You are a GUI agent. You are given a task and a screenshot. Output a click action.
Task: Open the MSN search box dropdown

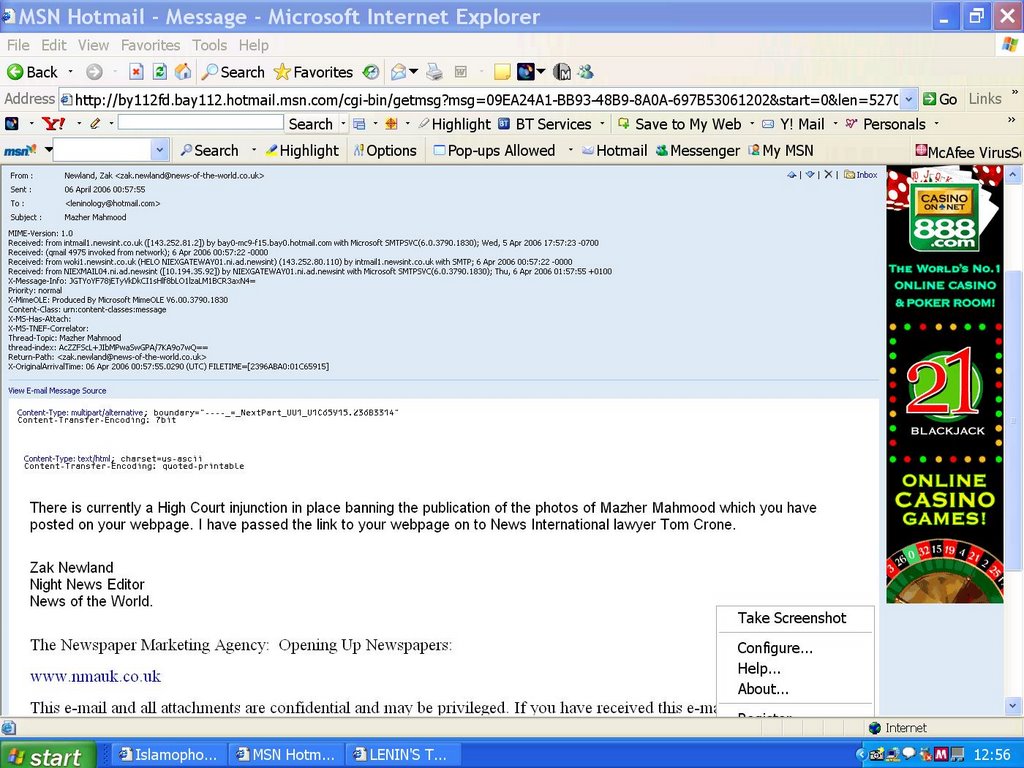tap(160, 150)
